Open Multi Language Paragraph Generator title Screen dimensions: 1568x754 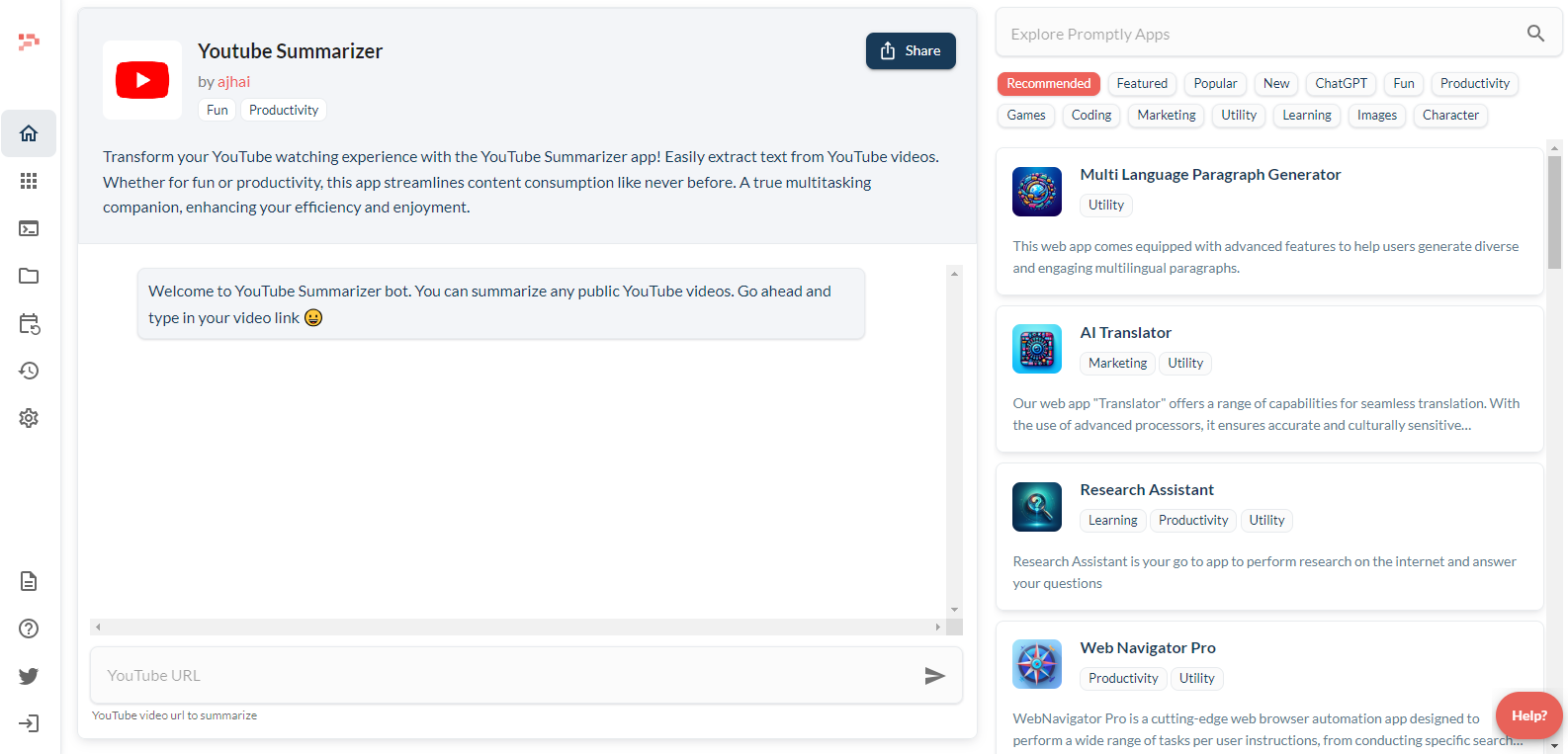1210,175
